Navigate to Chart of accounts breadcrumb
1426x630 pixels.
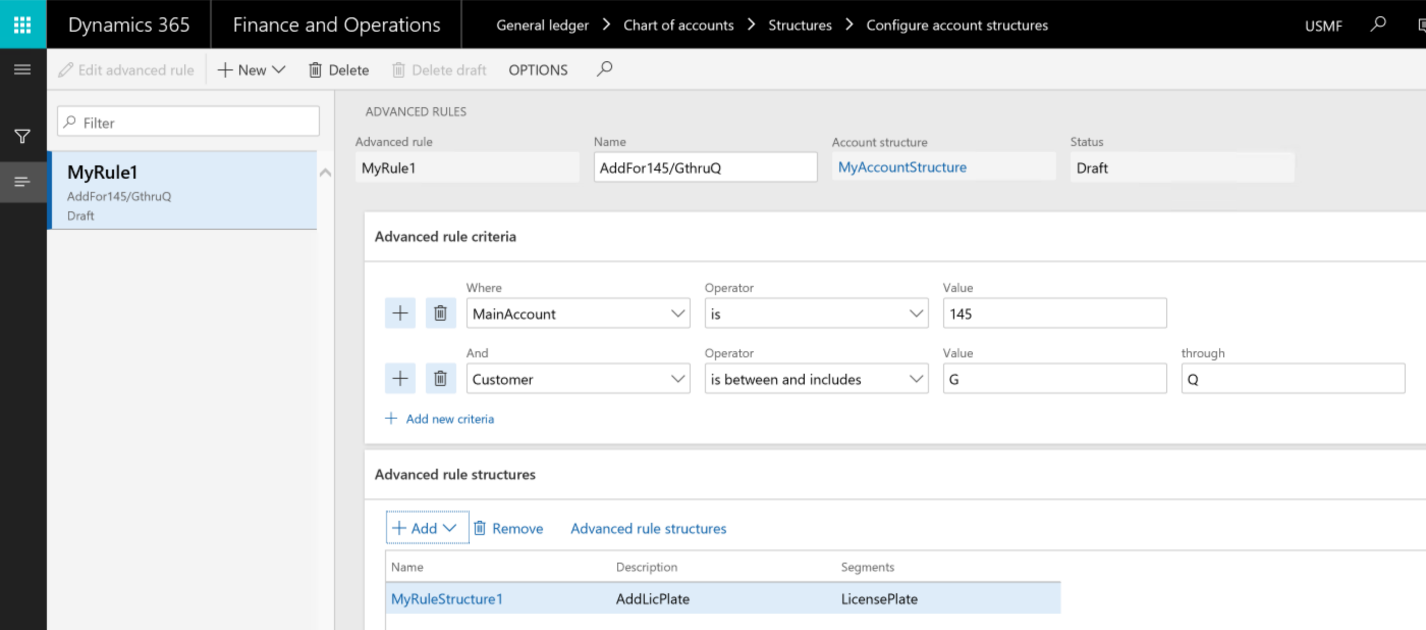pos(678,25)
